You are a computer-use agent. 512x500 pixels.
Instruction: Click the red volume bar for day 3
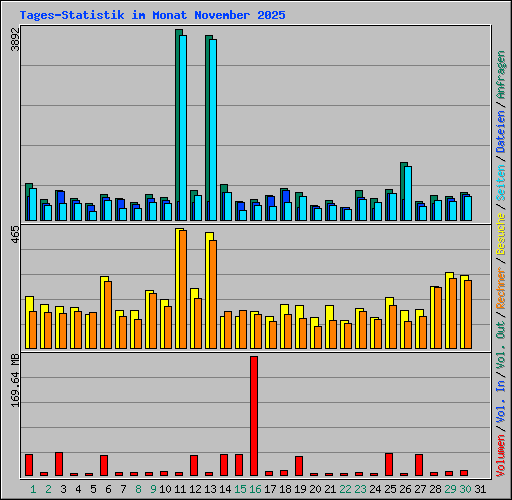[59, 464]
